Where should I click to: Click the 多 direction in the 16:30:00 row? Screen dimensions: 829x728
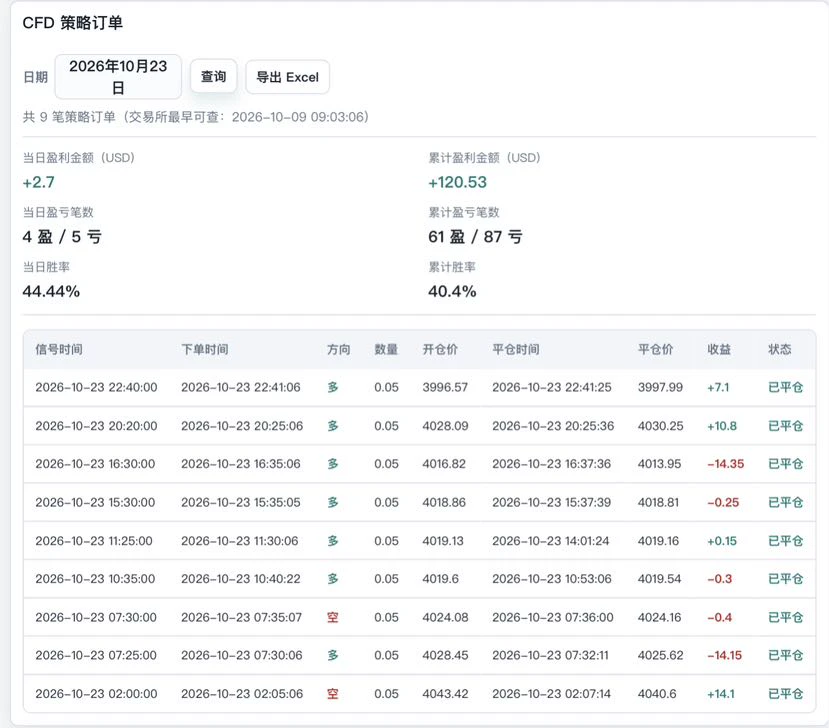[x=333, y=464]
